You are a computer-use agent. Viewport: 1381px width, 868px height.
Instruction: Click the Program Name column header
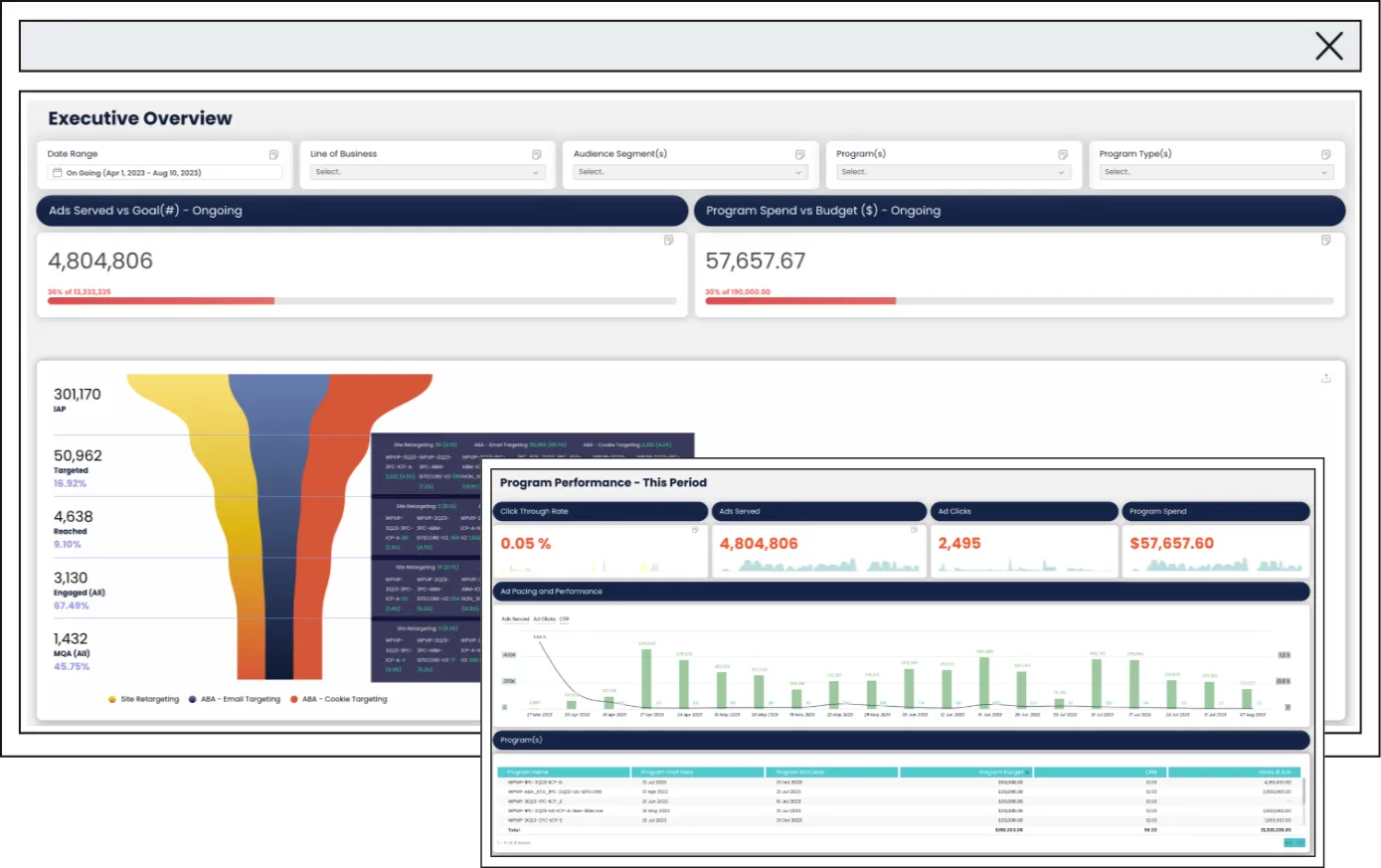pyautogui.click(x=564, y=773)
